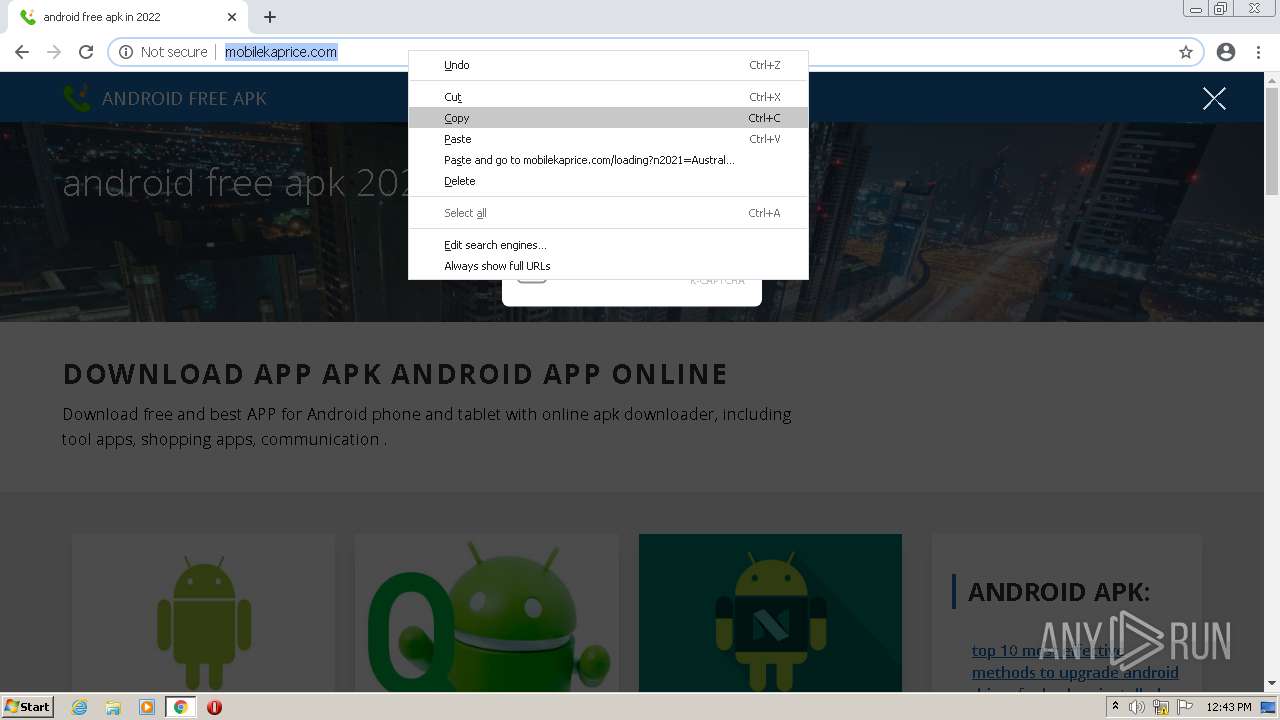This screenshot has width=1280, height=720.
Task: Click the DOWNLOAD APP APK ANDROID APP ONLINE heading
Action: [x=395, y=374]
